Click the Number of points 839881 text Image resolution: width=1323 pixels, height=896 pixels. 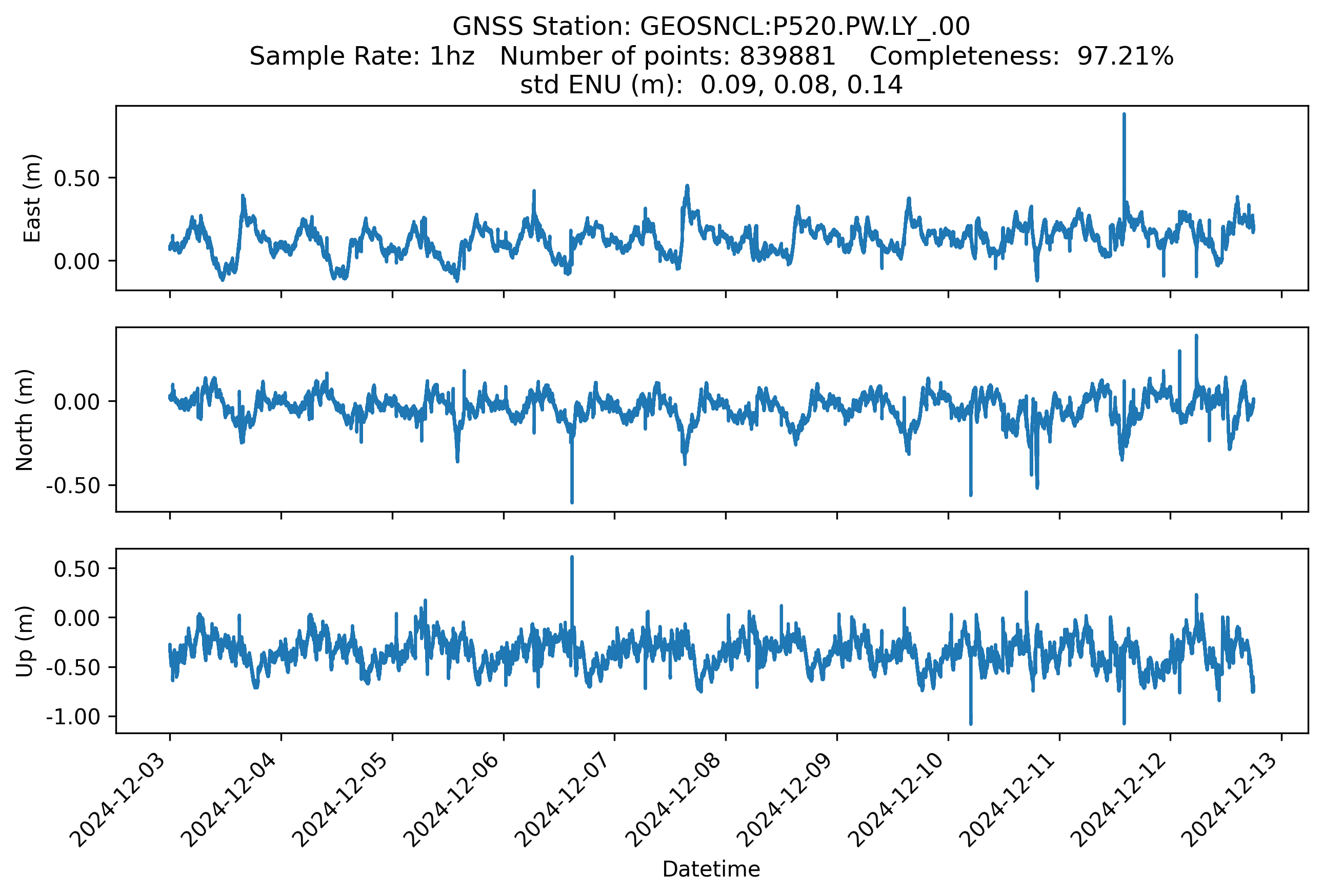(x=667, y=56)
